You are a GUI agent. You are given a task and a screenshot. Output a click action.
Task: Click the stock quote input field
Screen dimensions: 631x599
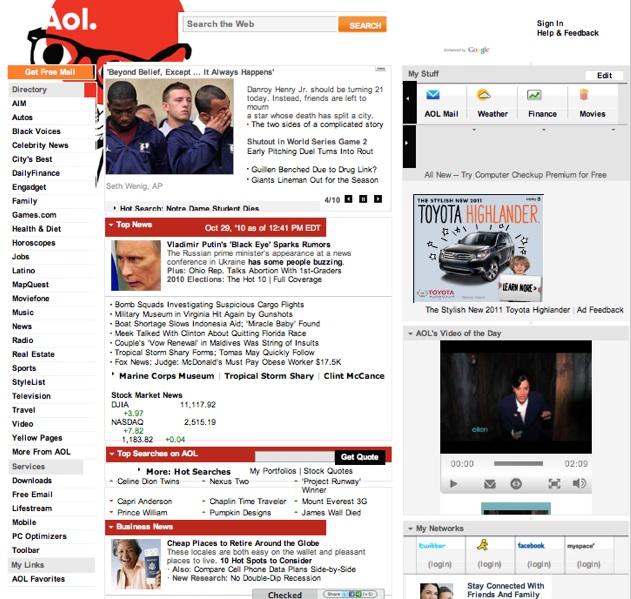tap(295, 456)
